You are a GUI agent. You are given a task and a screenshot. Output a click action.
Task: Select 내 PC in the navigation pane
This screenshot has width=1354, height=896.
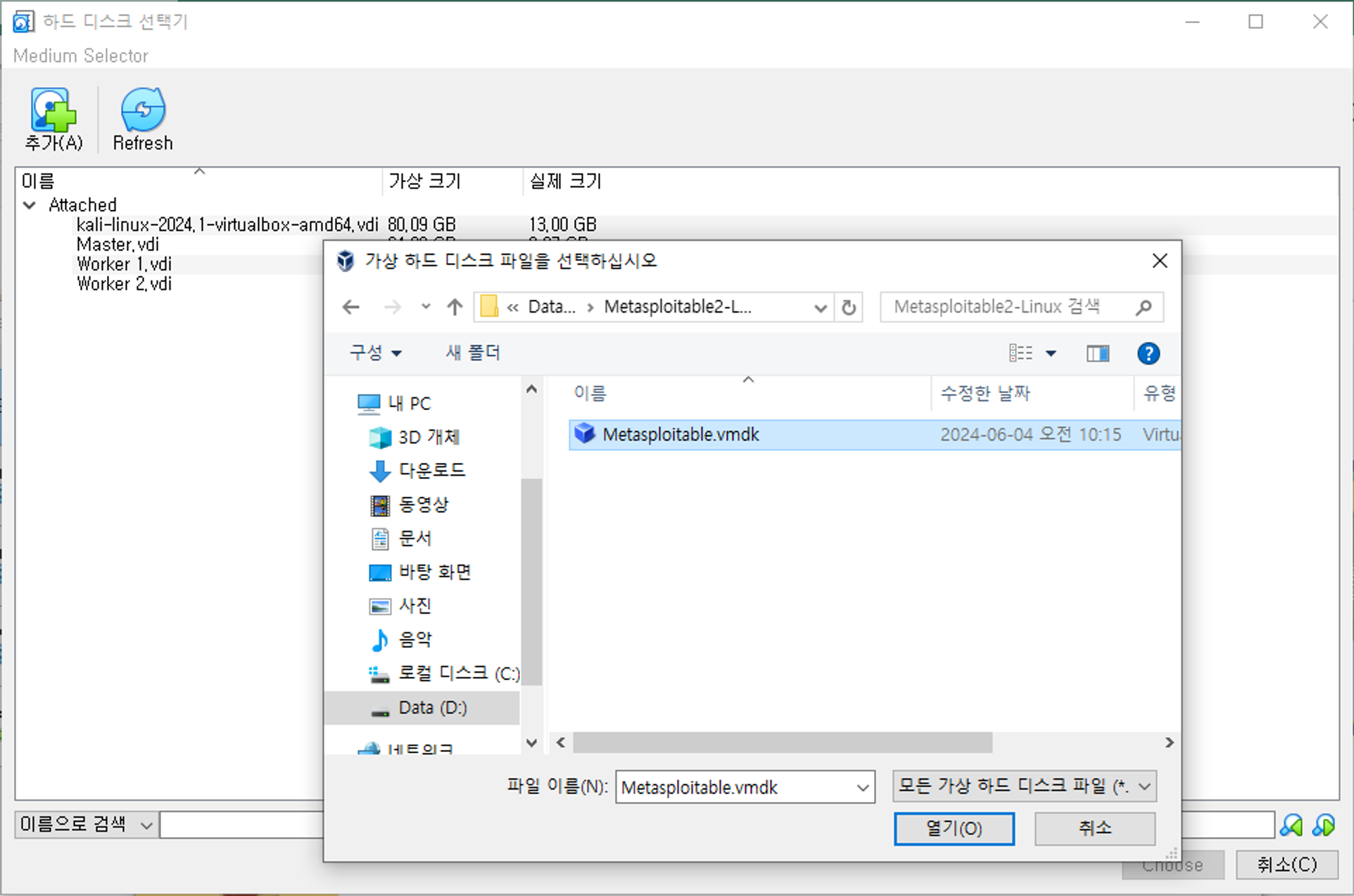click(x=395, y=403)
